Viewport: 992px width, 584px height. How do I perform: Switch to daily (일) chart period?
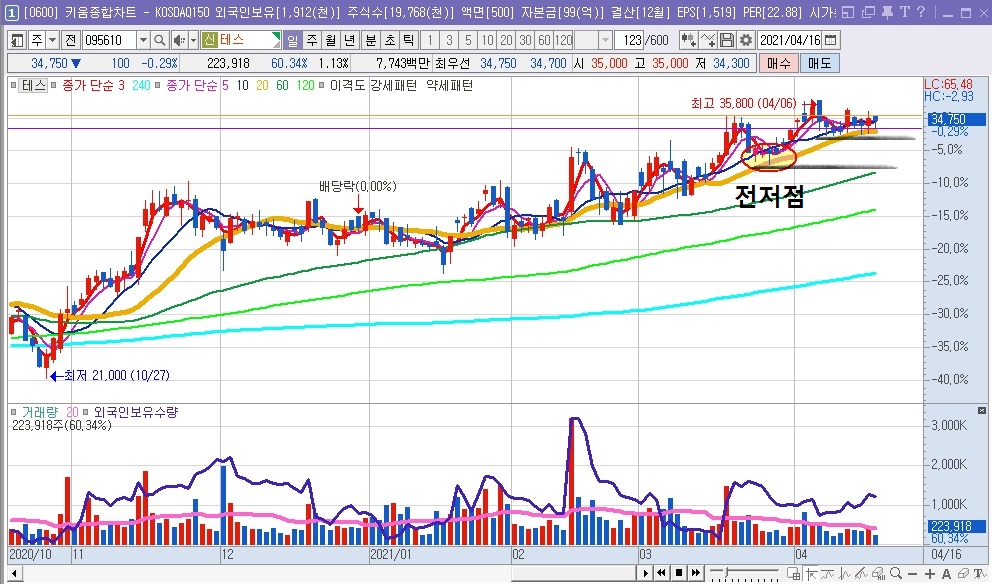click(x=292, y=40)
